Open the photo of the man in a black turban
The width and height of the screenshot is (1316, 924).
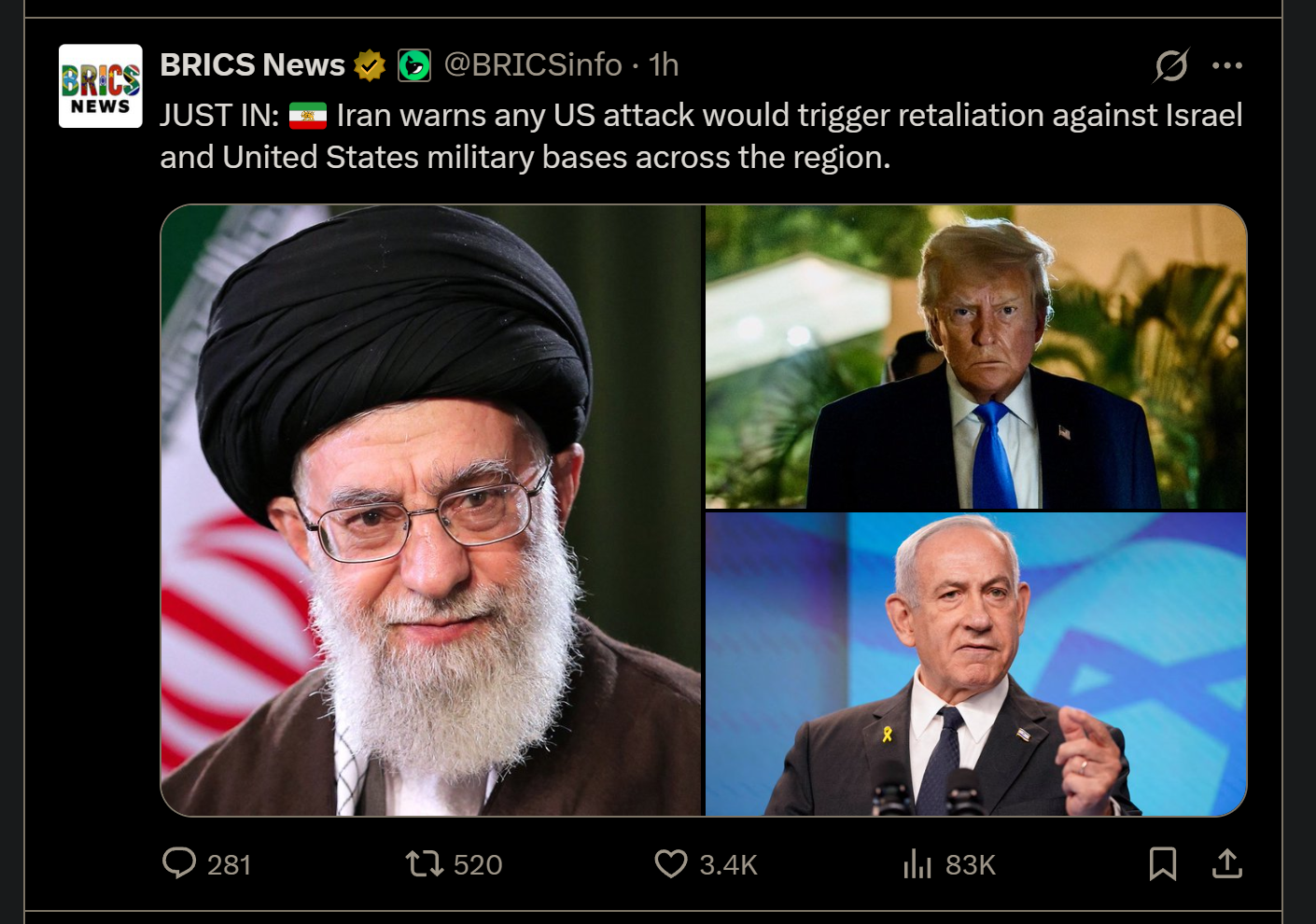[431, 511]
